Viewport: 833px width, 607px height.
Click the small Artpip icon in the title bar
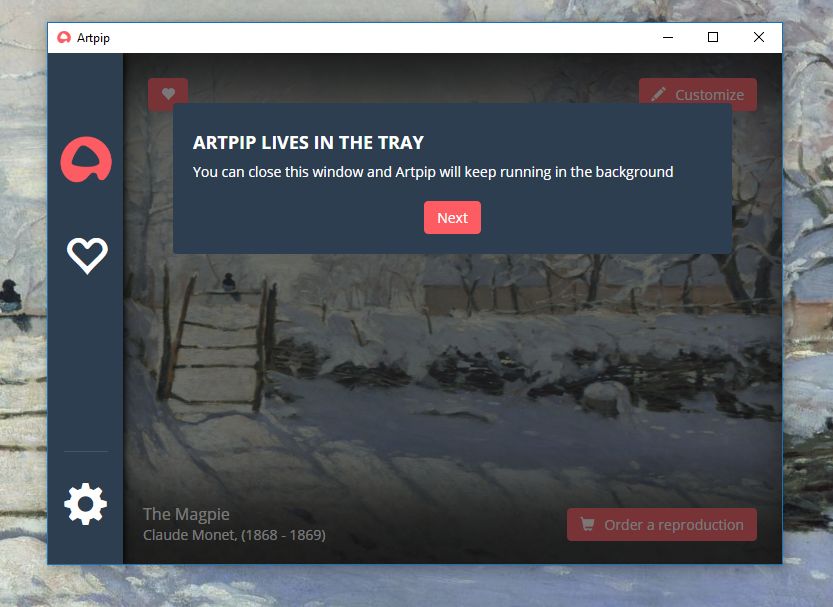[x=64, y=37]
